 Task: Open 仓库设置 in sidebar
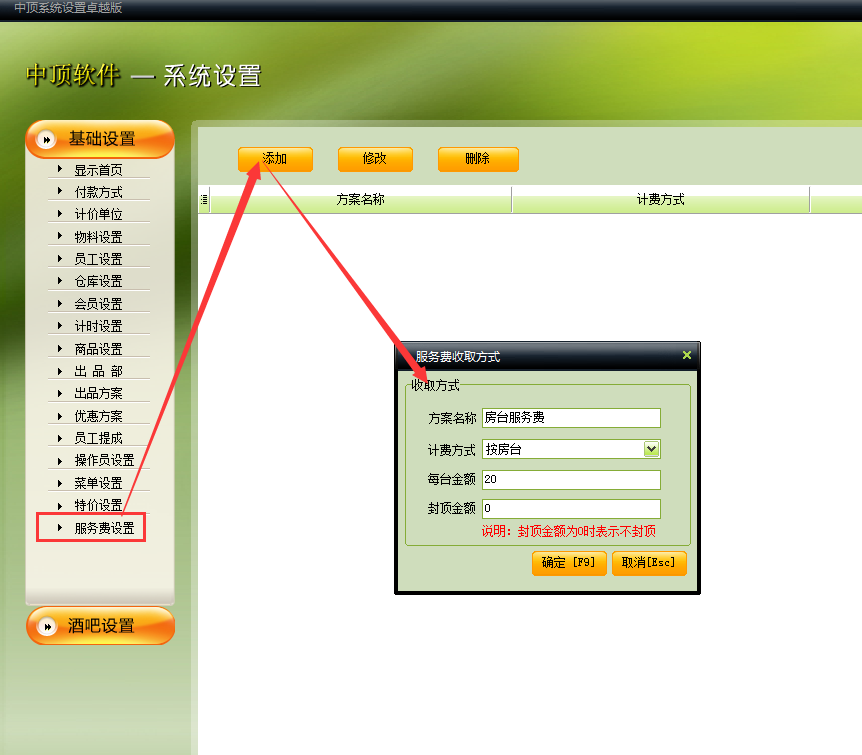click(98, 282)
